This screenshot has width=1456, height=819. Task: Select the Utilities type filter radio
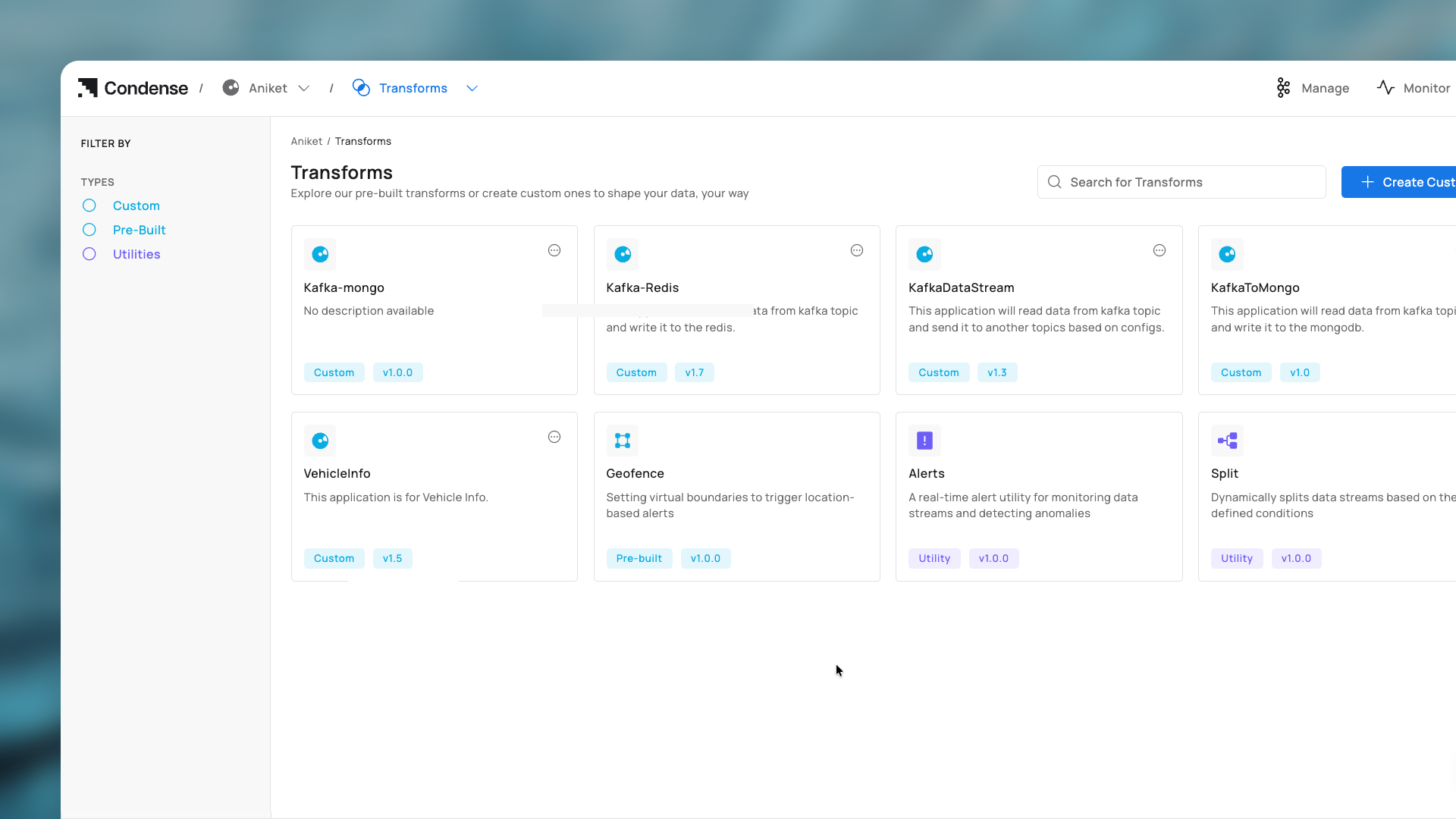(89, 254)
